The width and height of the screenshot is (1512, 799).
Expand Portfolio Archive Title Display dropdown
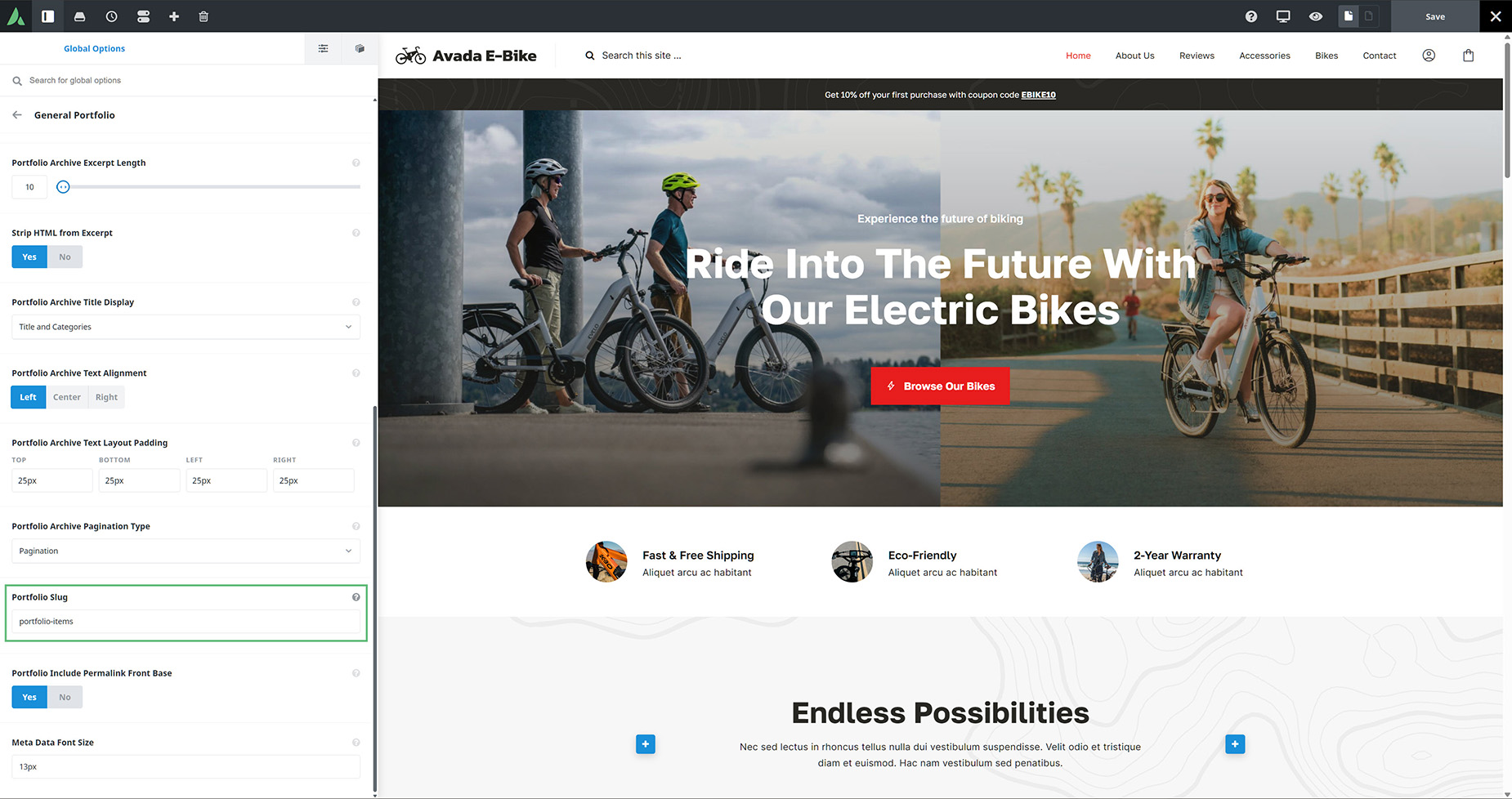click(x=186, y=327)
